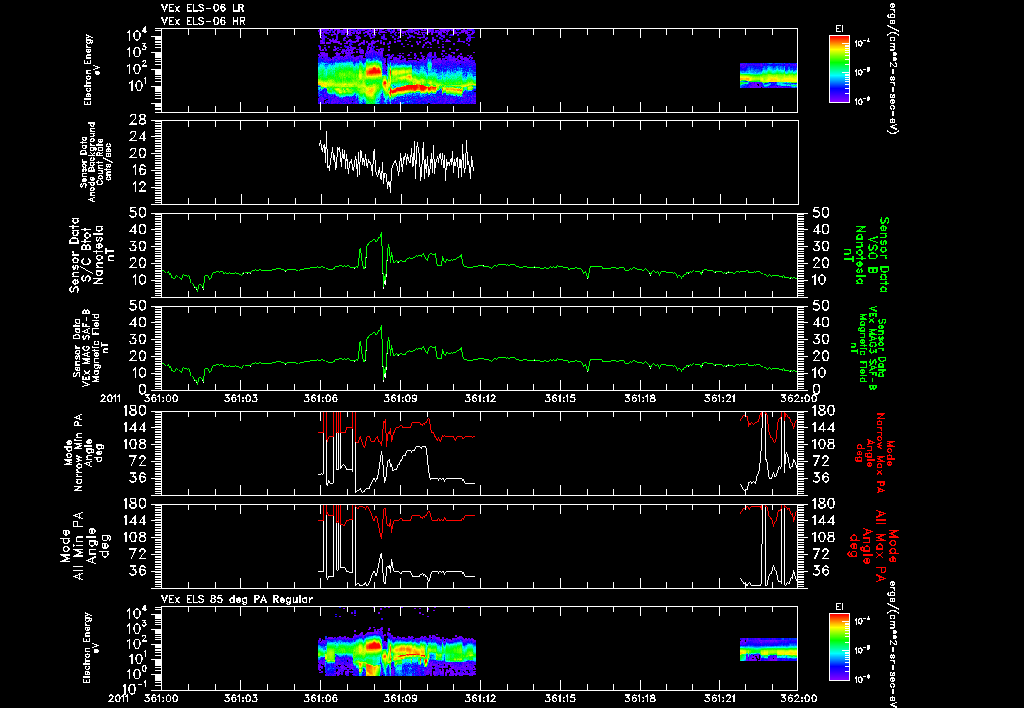
Task: Click '361:15' on the middle time axis
Action: (560, 398)
